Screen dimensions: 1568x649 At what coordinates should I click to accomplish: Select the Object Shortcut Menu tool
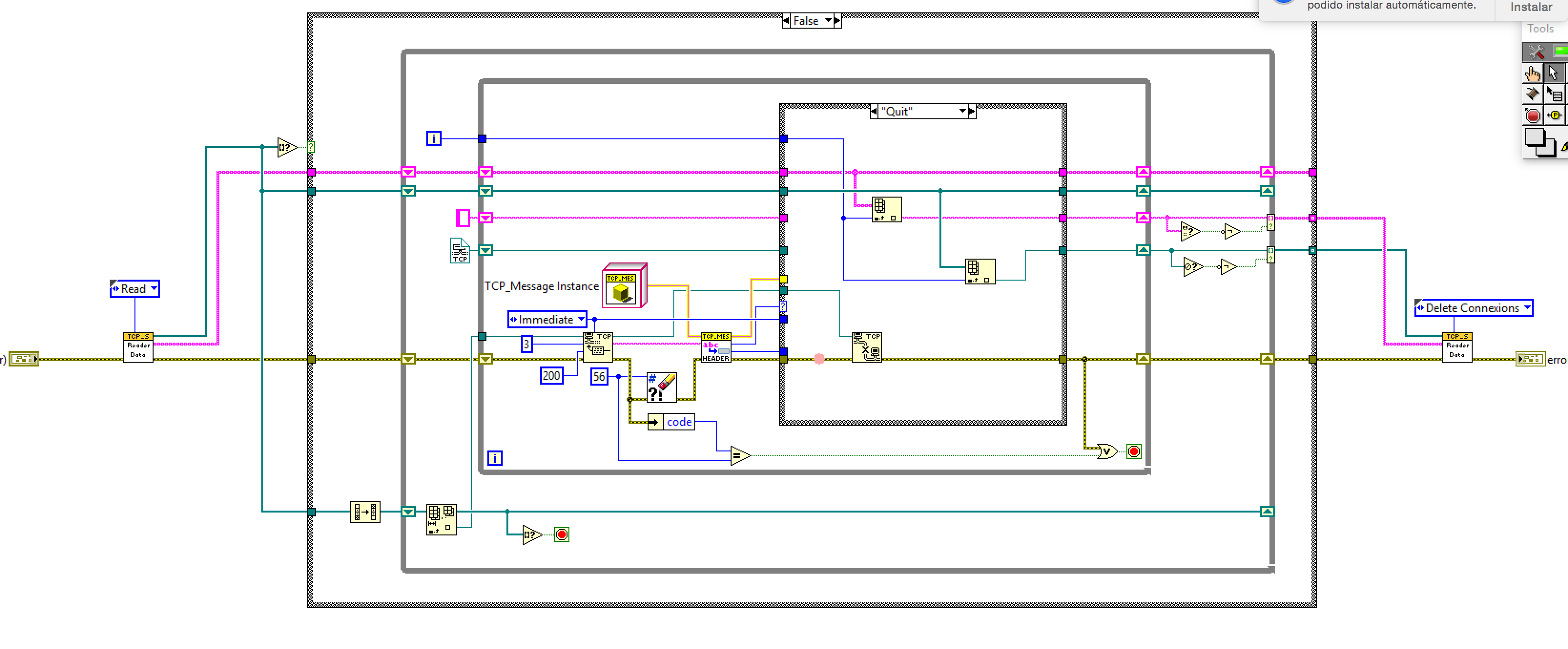click(1554, 94)
